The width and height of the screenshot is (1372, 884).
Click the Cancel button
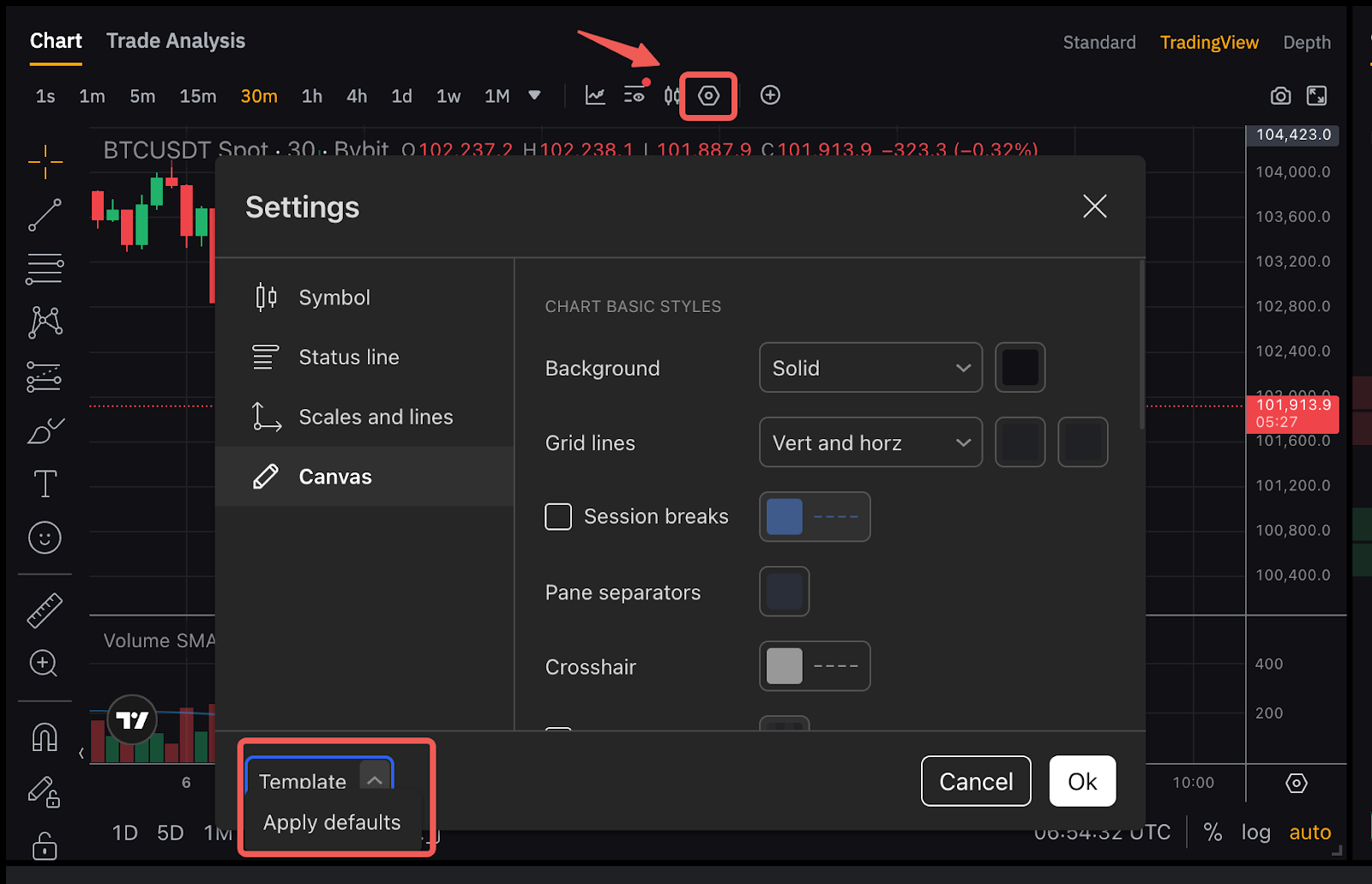coord(976,781)
